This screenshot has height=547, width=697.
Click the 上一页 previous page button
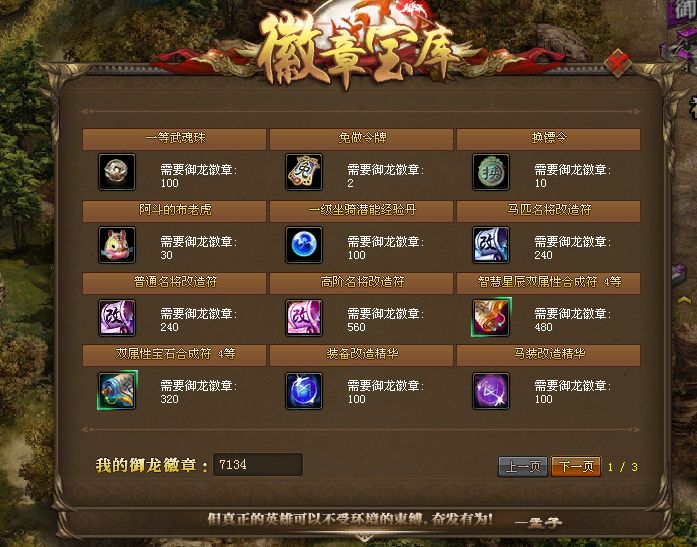[523, 466]
